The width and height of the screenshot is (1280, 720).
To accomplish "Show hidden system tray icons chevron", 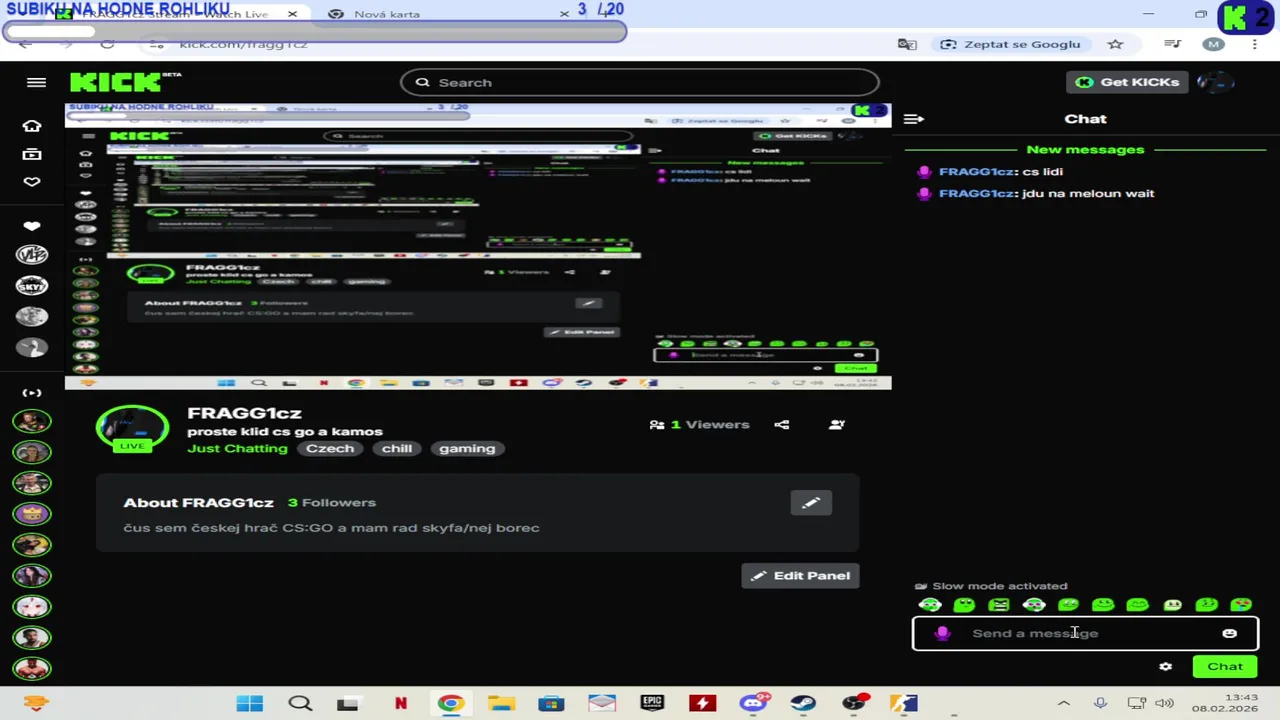I will (1063, 704).
